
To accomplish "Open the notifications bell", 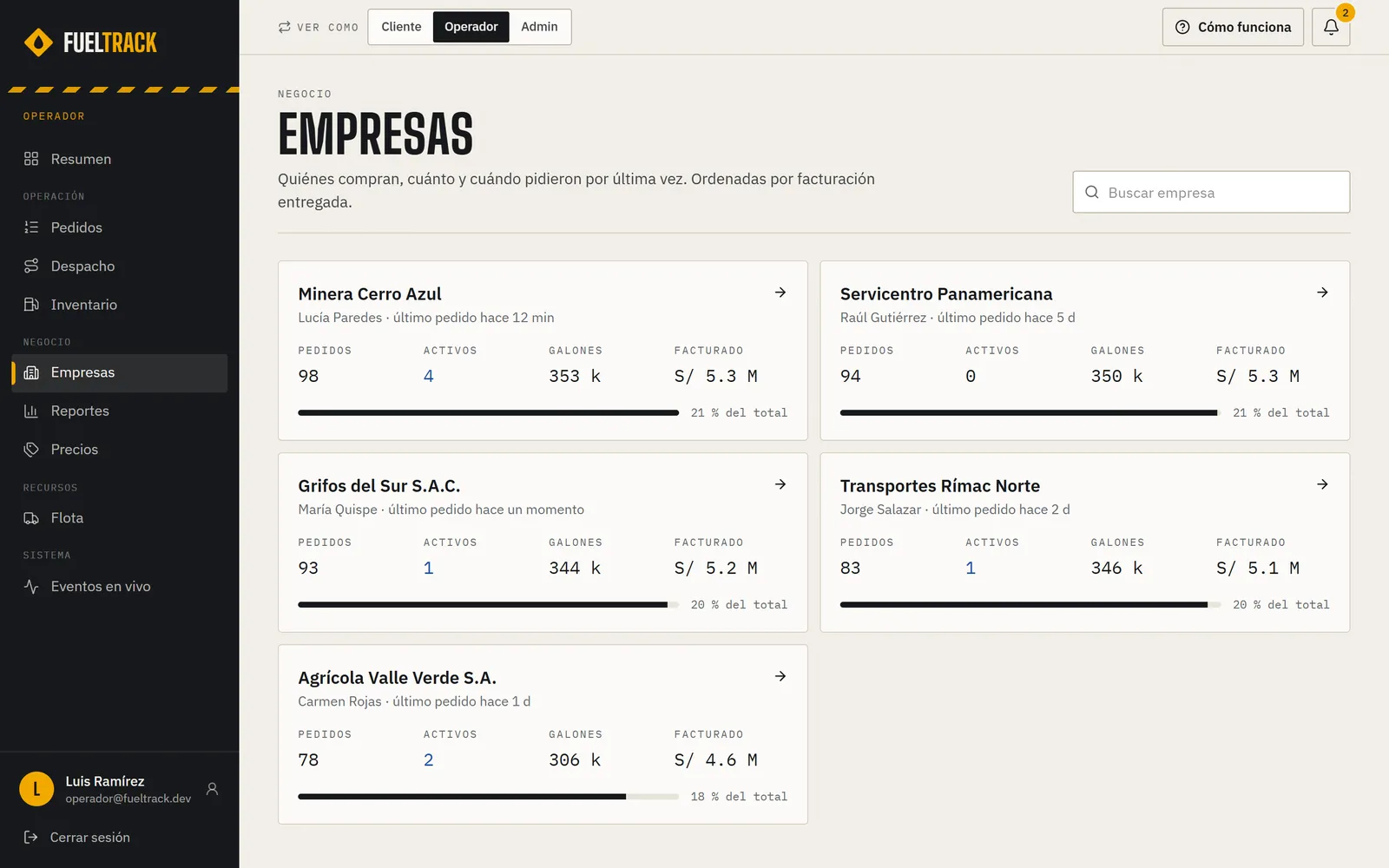I will tap(1331, 27).
